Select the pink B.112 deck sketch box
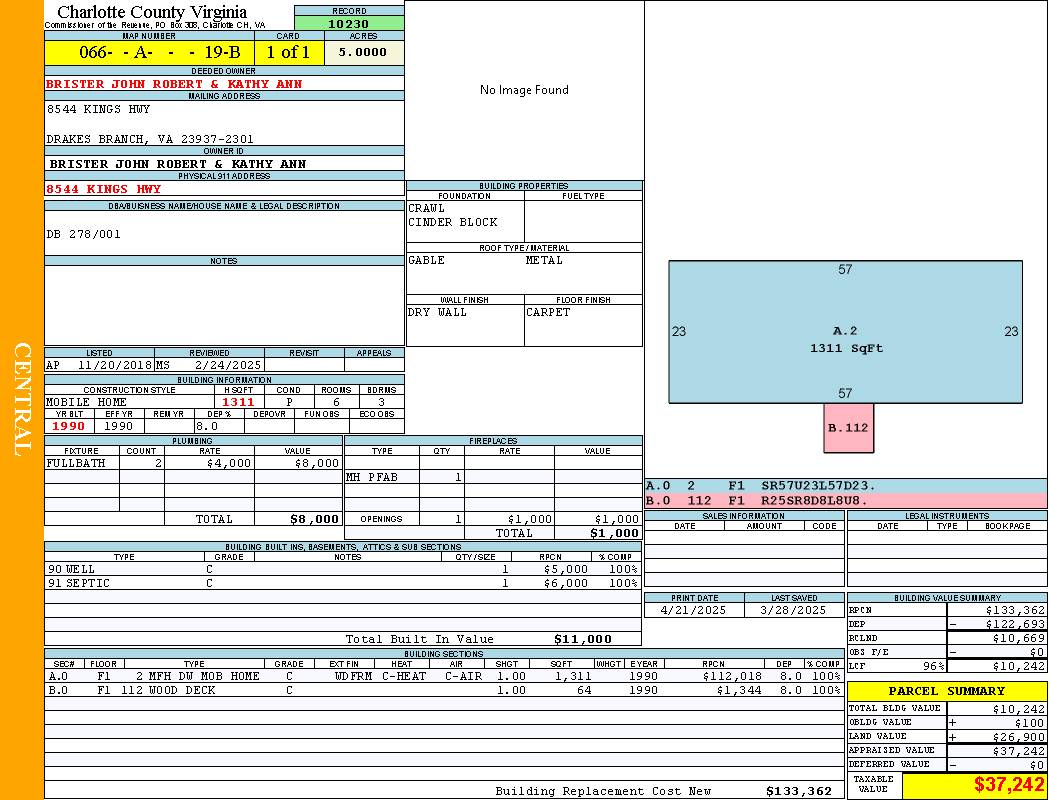Image resolution: width=1050 pixels, height=800 pixels. [848, 428]
